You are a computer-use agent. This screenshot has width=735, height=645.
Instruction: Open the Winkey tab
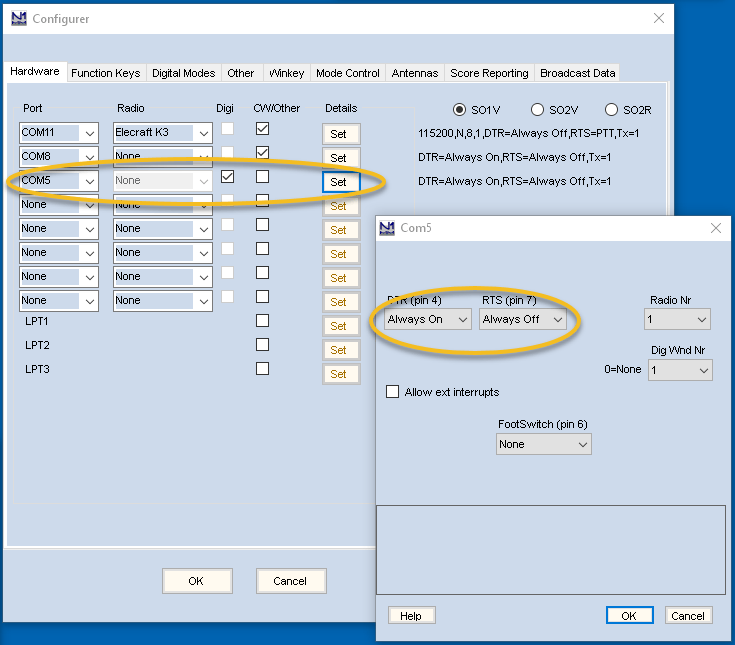[286, 73]
